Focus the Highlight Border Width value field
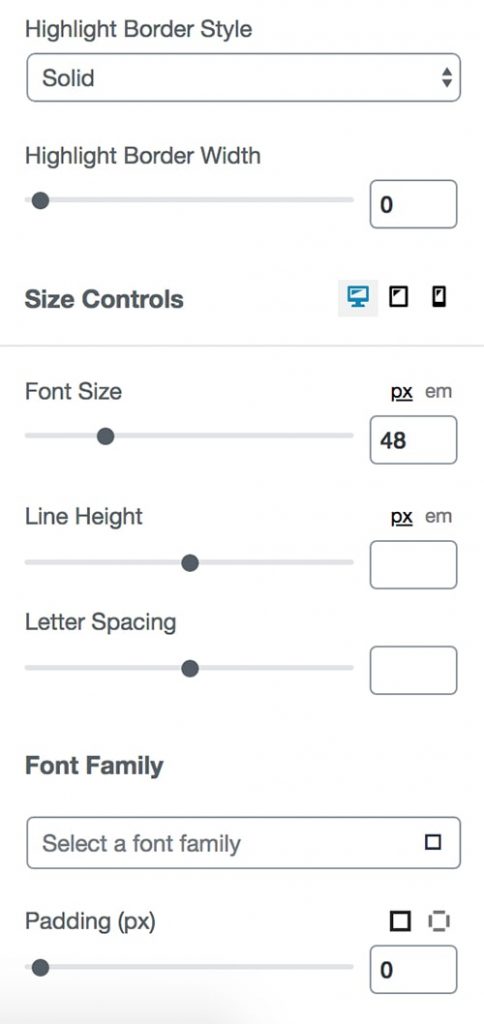This screenshot has width=484, height=1024. click(413, 204)
